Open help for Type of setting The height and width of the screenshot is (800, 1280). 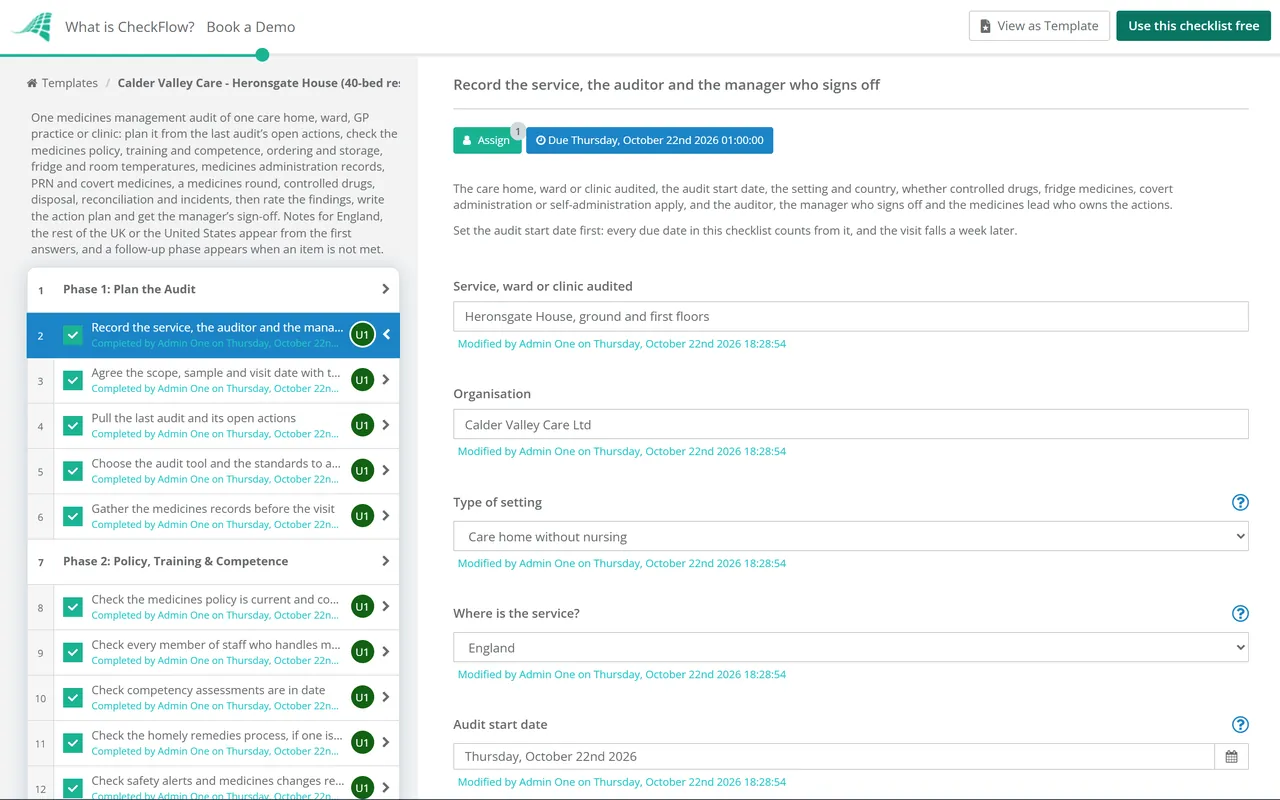tap(1240, 502)
